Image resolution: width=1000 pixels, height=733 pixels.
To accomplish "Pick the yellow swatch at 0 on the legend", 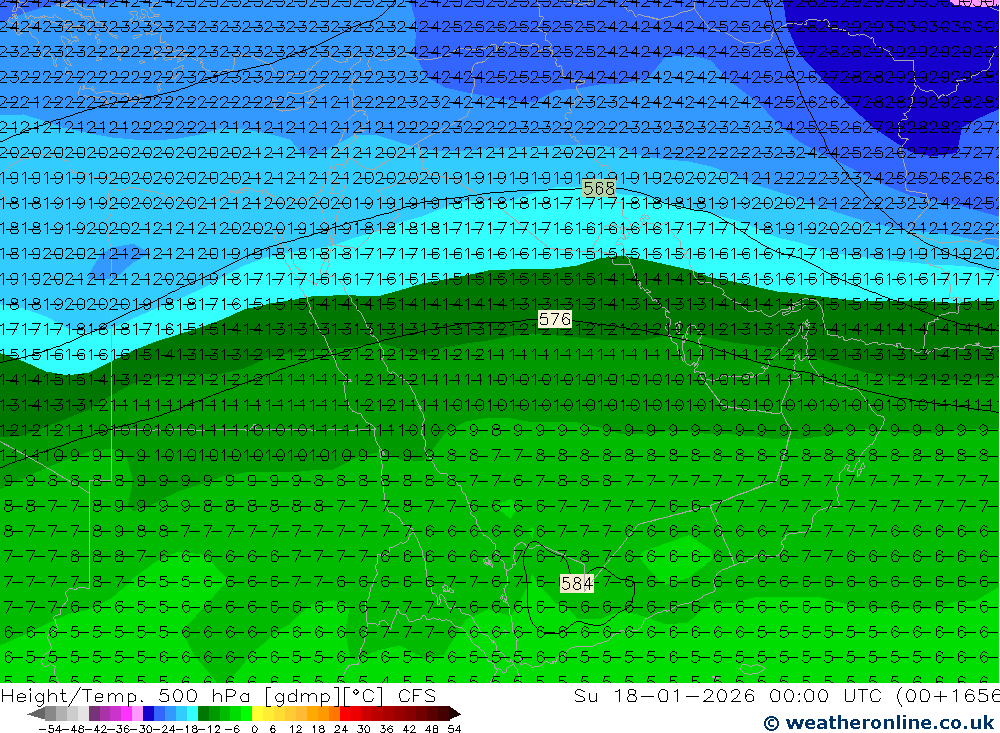I will [258, 714].
